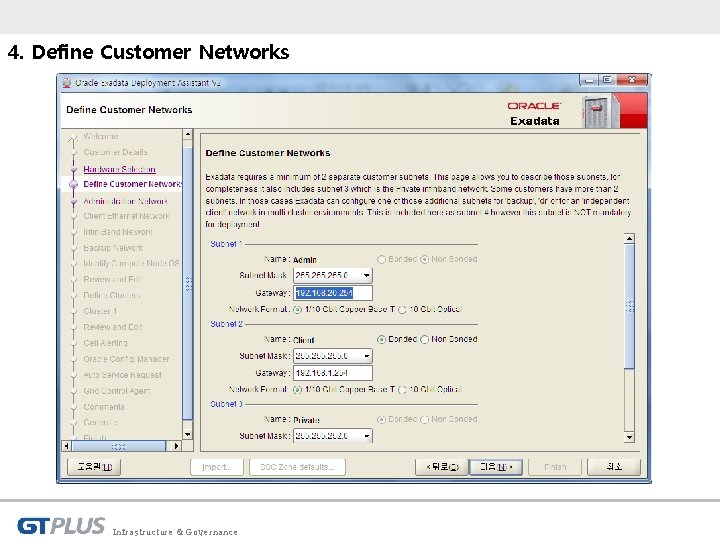720x540 pixels.
Task: Click sidebar horizontal scroll left arrow
Action: 67,446
